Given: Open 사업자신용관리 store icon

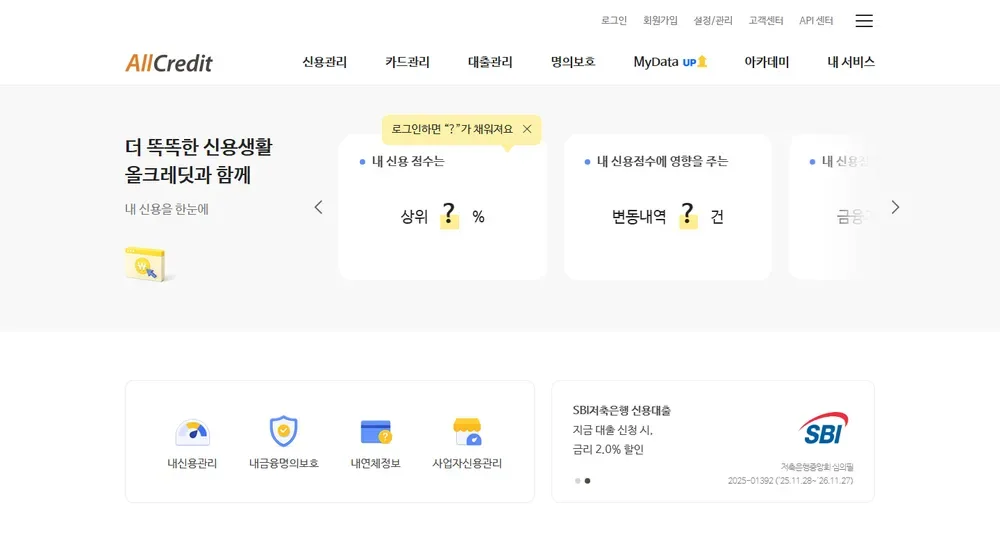Looking at the screenshot, I should coord(467,432).
